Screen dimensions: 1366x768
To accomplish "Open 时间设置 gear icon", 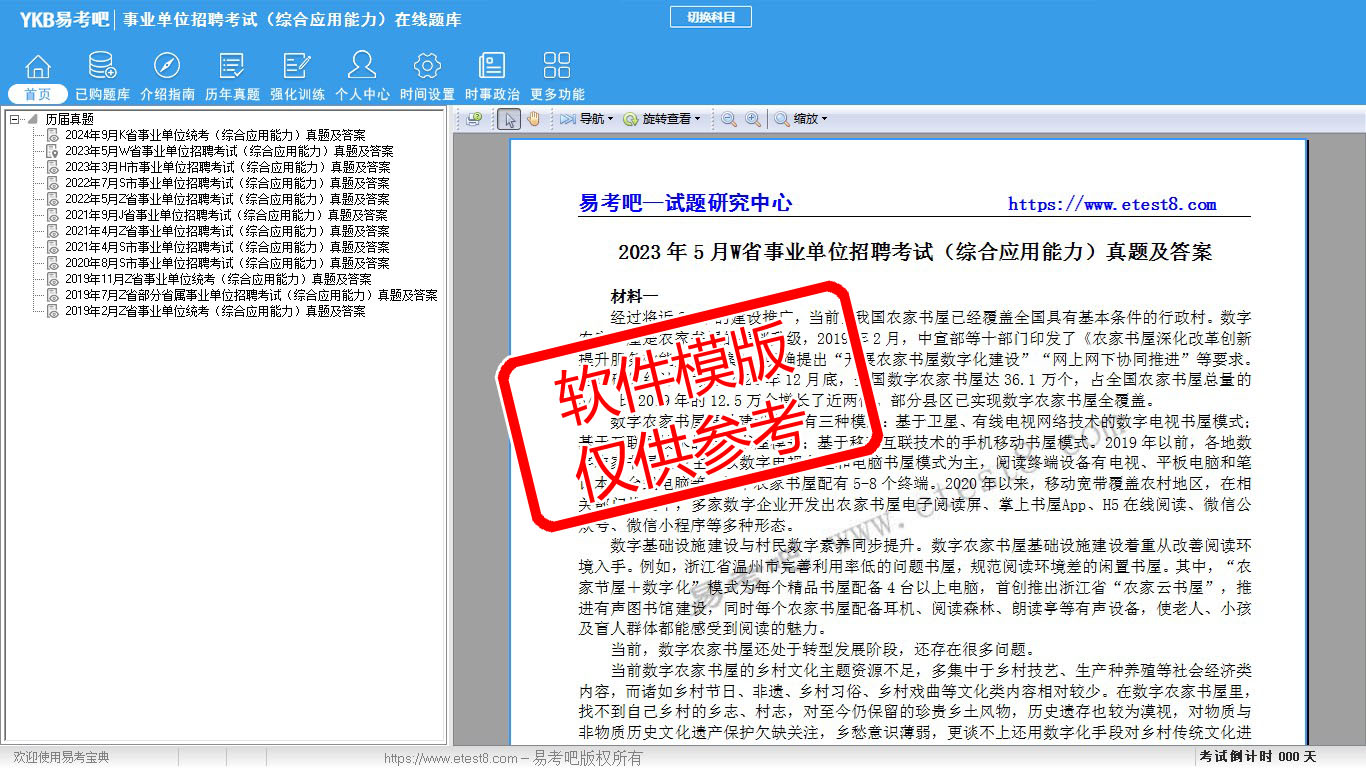I will (x=427, y=67).
